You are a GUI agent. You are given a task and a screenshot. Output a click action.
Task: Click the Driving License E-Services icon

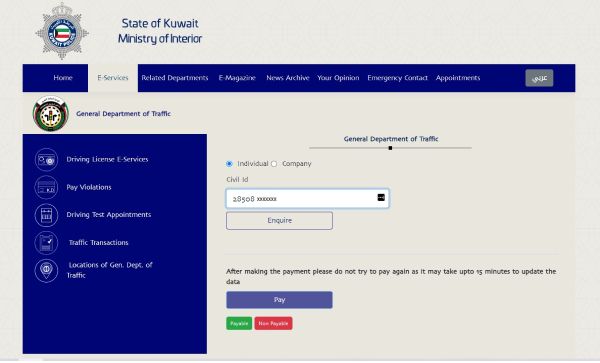[46, 160]
